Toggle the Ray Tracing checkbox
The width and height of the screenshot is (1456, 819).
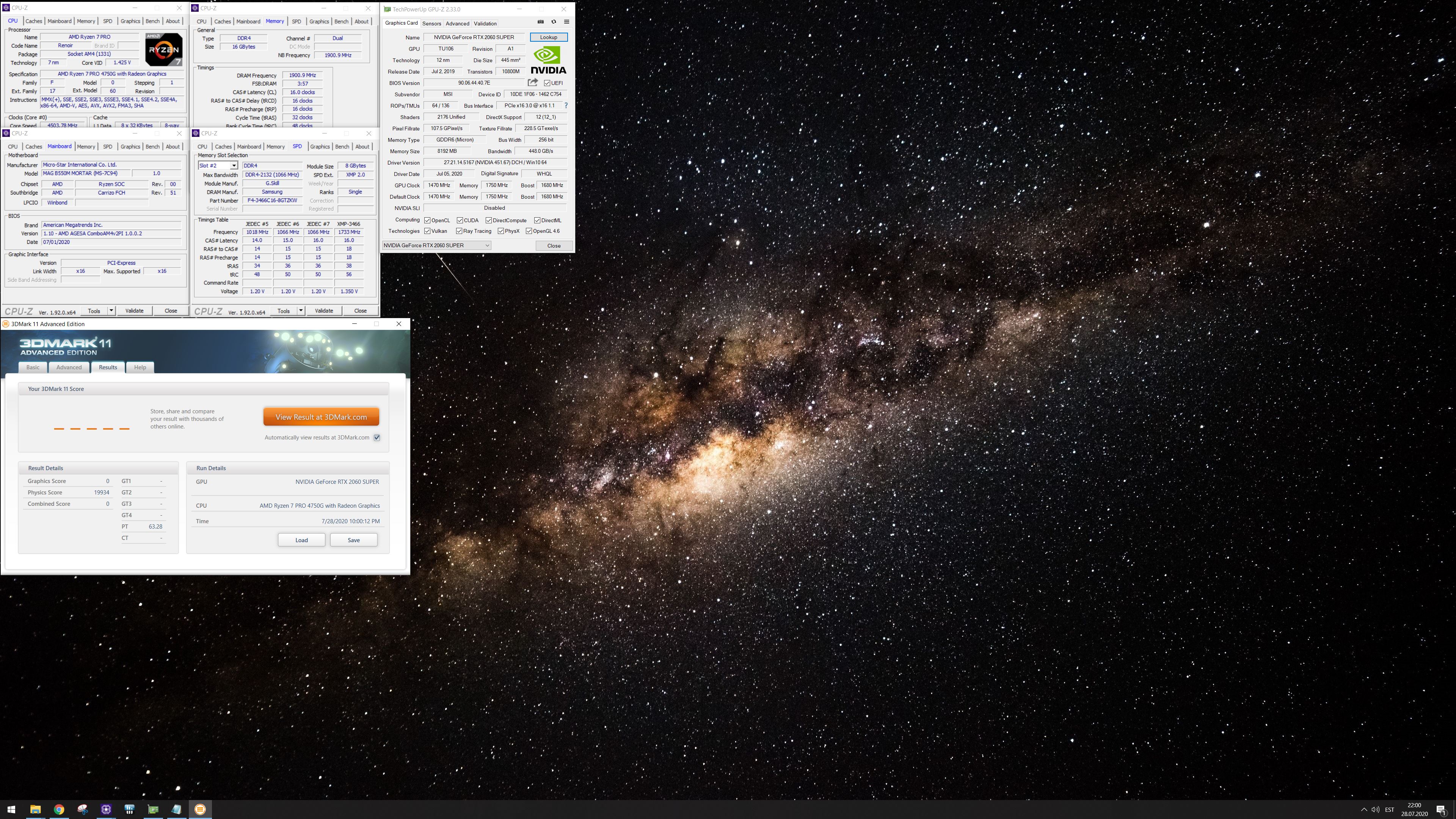460,231
